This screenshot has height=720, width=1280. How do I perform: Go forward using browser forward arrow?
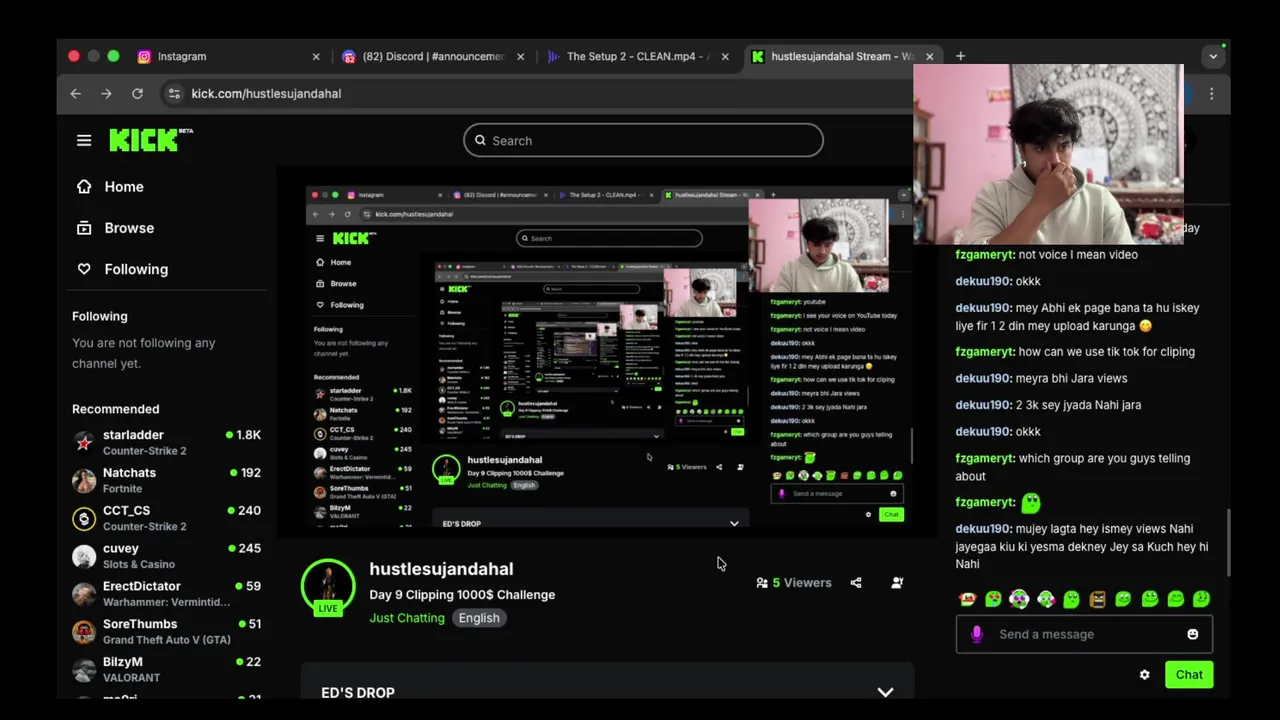tap(106, 93)
